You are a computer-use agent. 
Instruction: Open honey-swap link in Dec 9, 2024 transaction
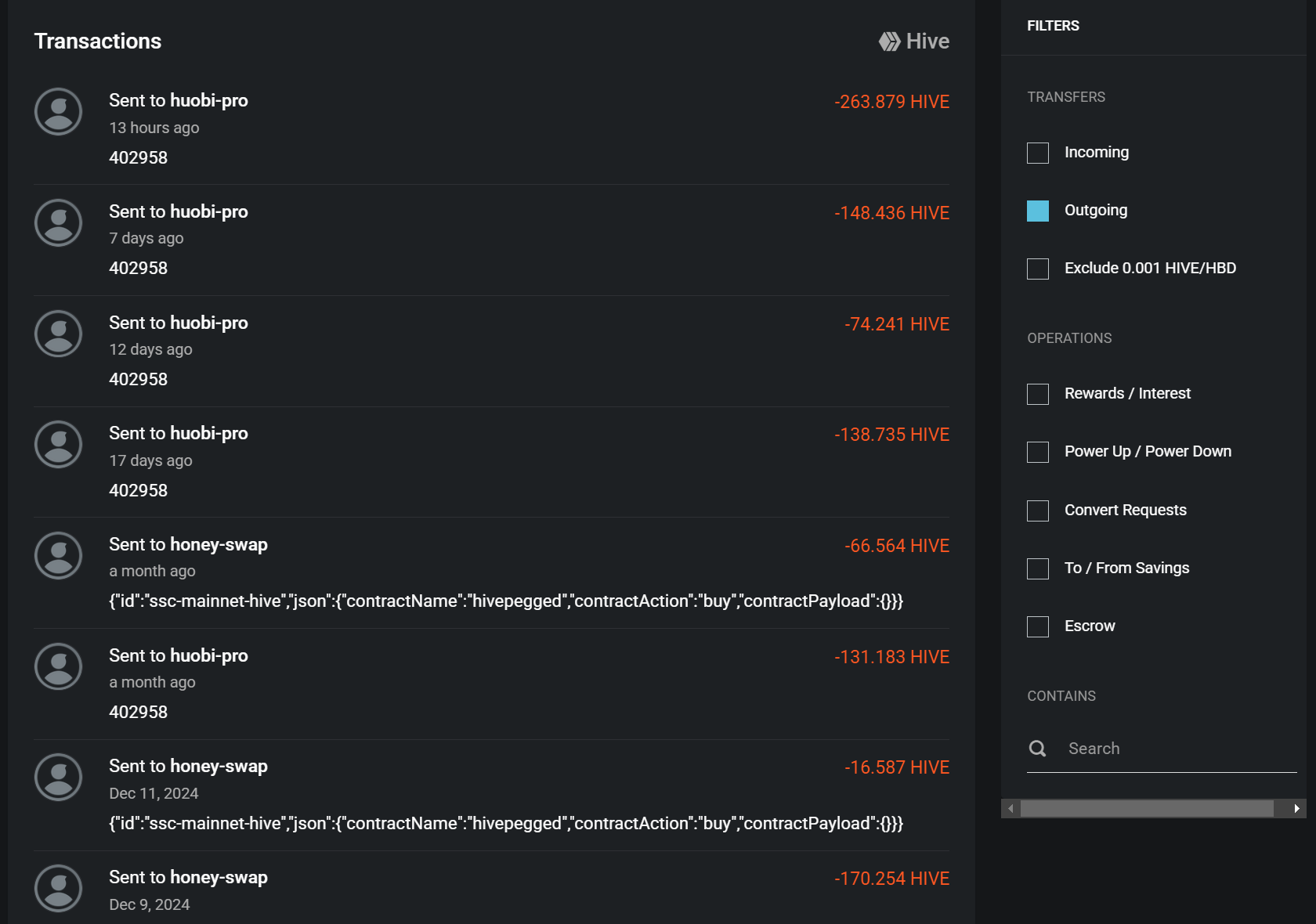pos(219,877)
